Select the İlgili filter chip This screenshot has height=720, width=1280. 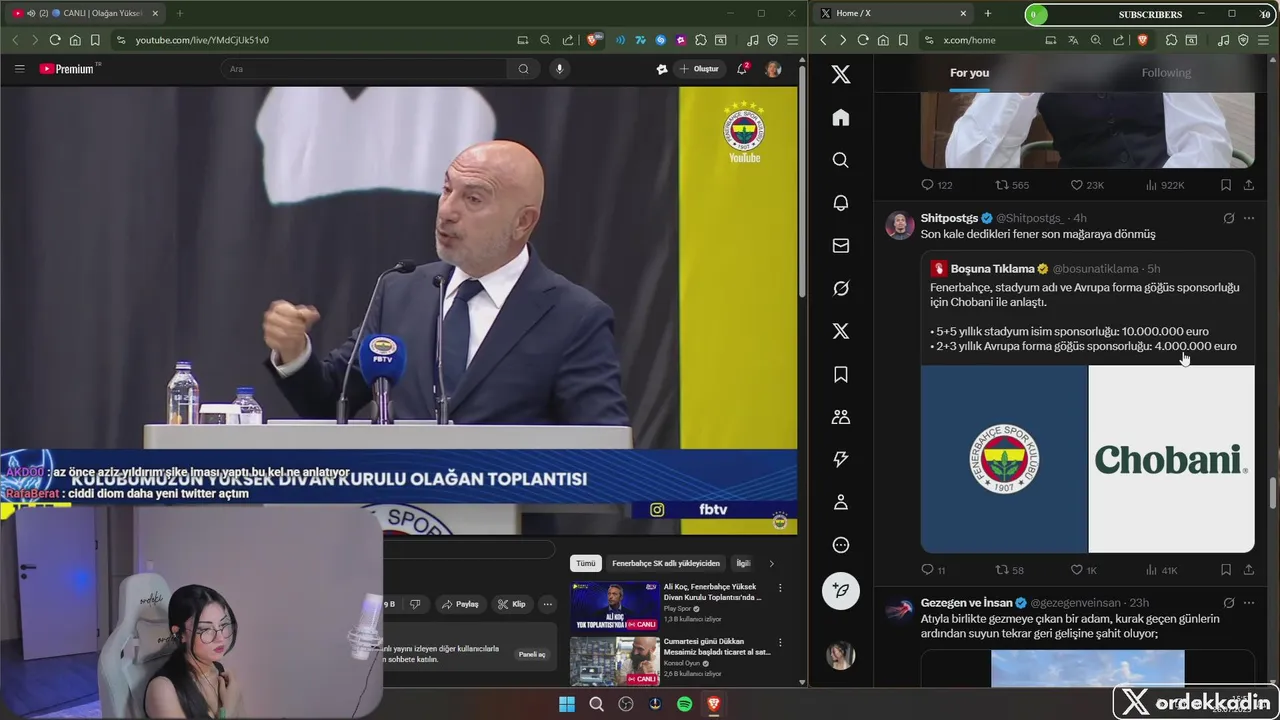(x=743, y=563)
